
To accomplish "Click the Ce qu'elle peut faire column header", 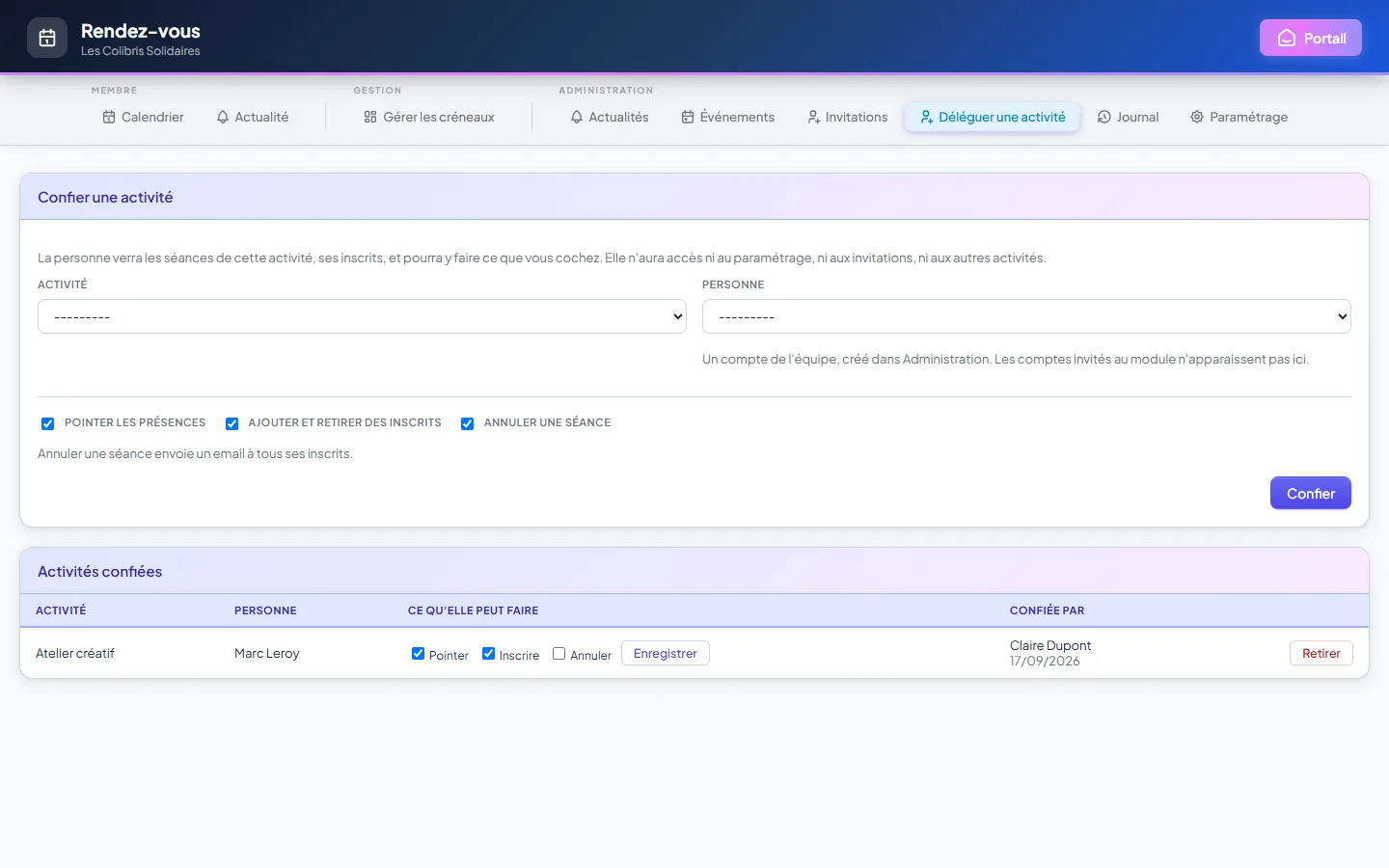I will [473, 610].
